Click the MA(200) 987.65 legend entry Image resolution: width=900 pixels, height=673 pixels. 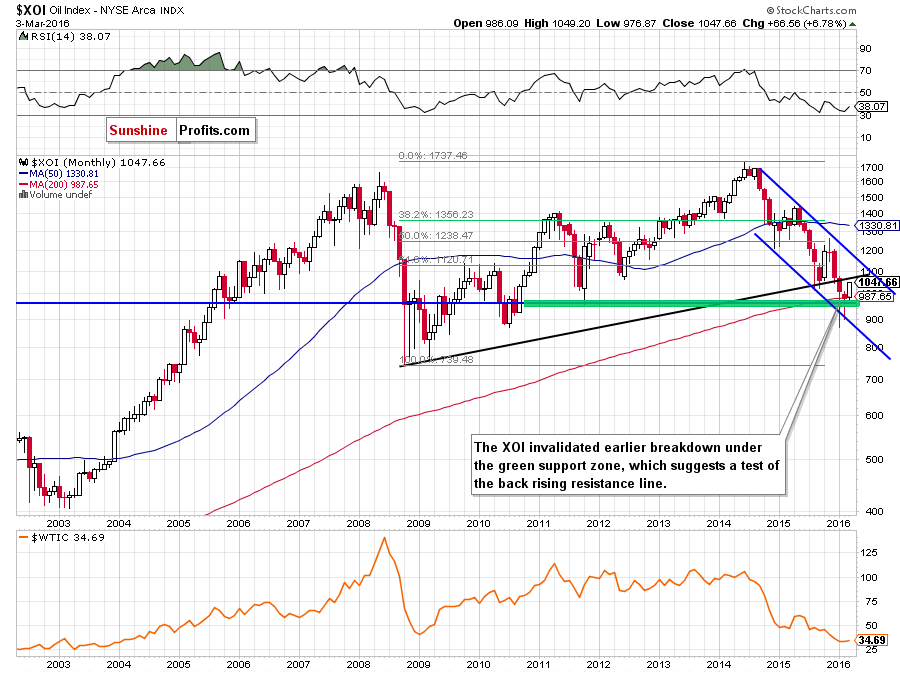tap(59, 184)
